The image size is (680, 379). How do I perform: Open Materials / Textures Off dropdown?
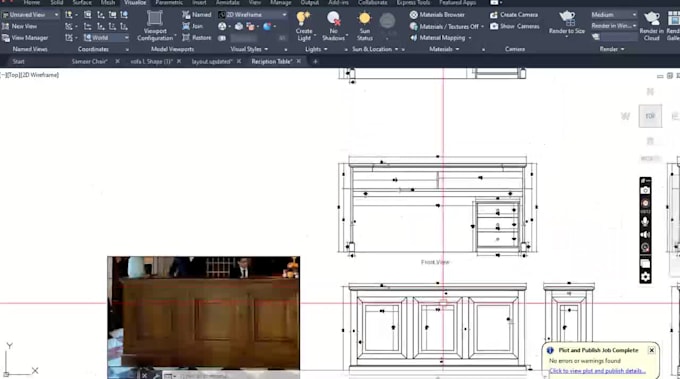pos(447,26)
